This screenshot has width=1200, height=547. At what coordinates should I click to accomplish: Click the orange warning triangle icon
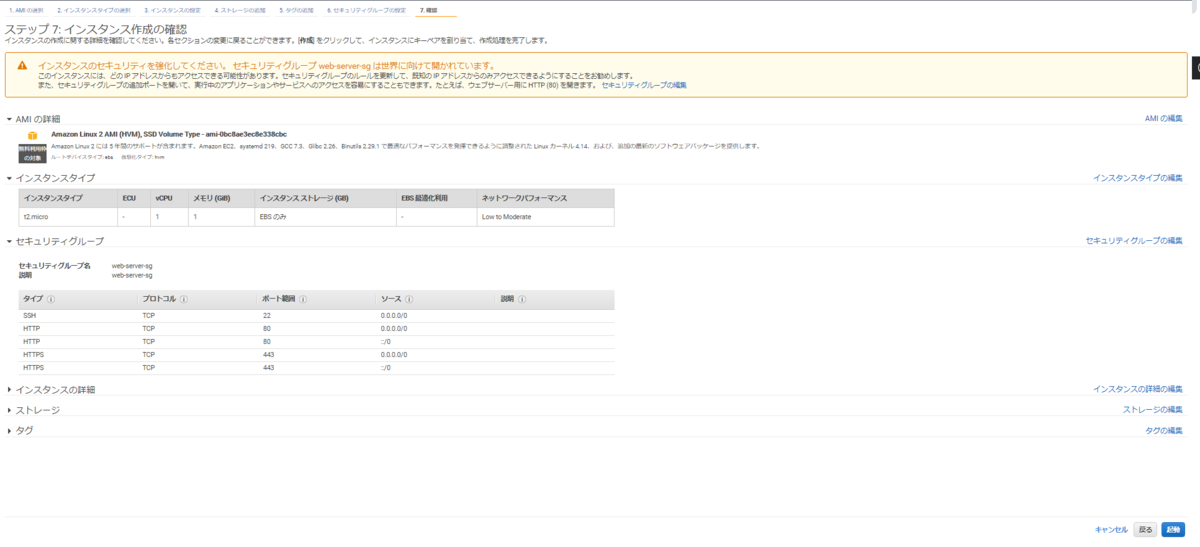[x=22, y=65]
